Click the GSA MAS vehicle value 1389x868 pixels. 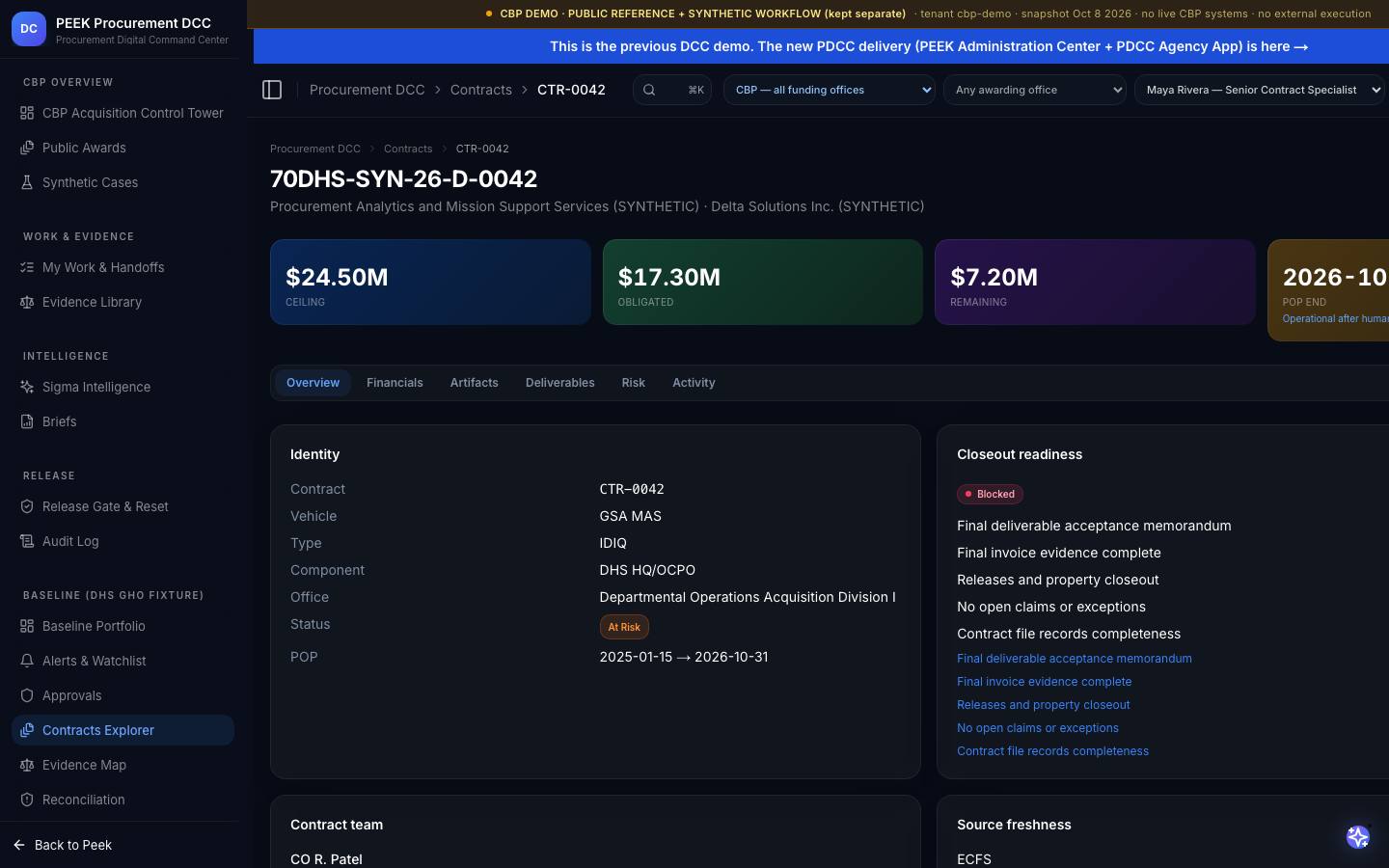631,516
